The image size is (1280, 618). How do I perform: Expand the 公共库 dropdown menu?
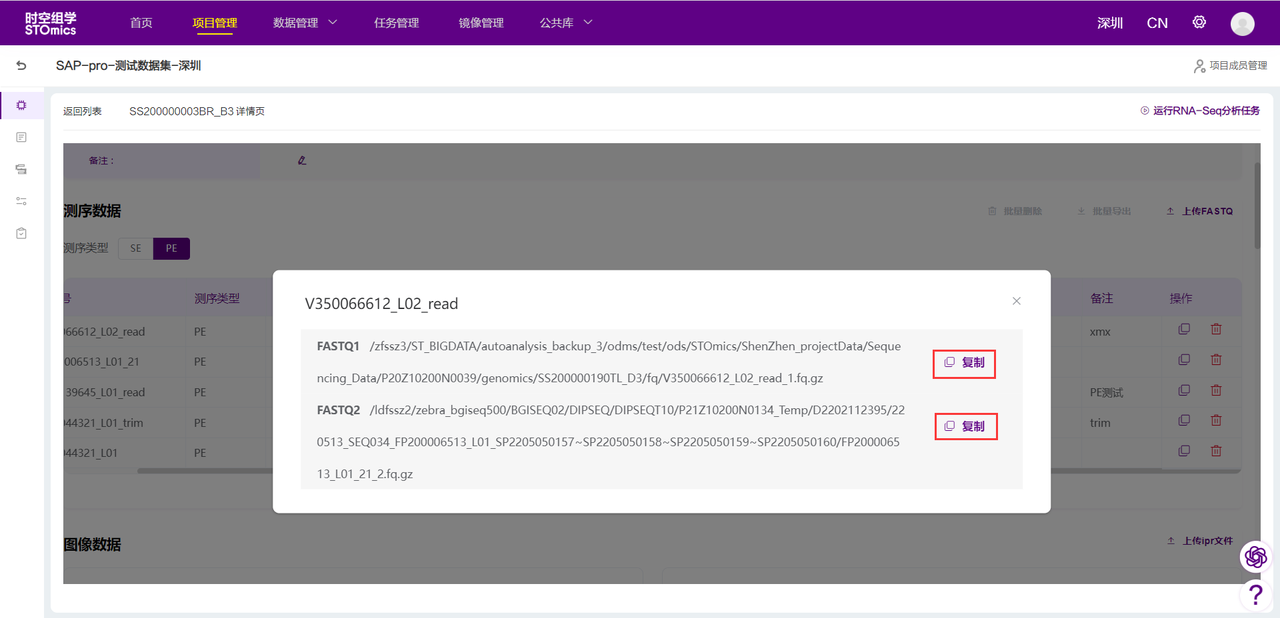[566, 23]
